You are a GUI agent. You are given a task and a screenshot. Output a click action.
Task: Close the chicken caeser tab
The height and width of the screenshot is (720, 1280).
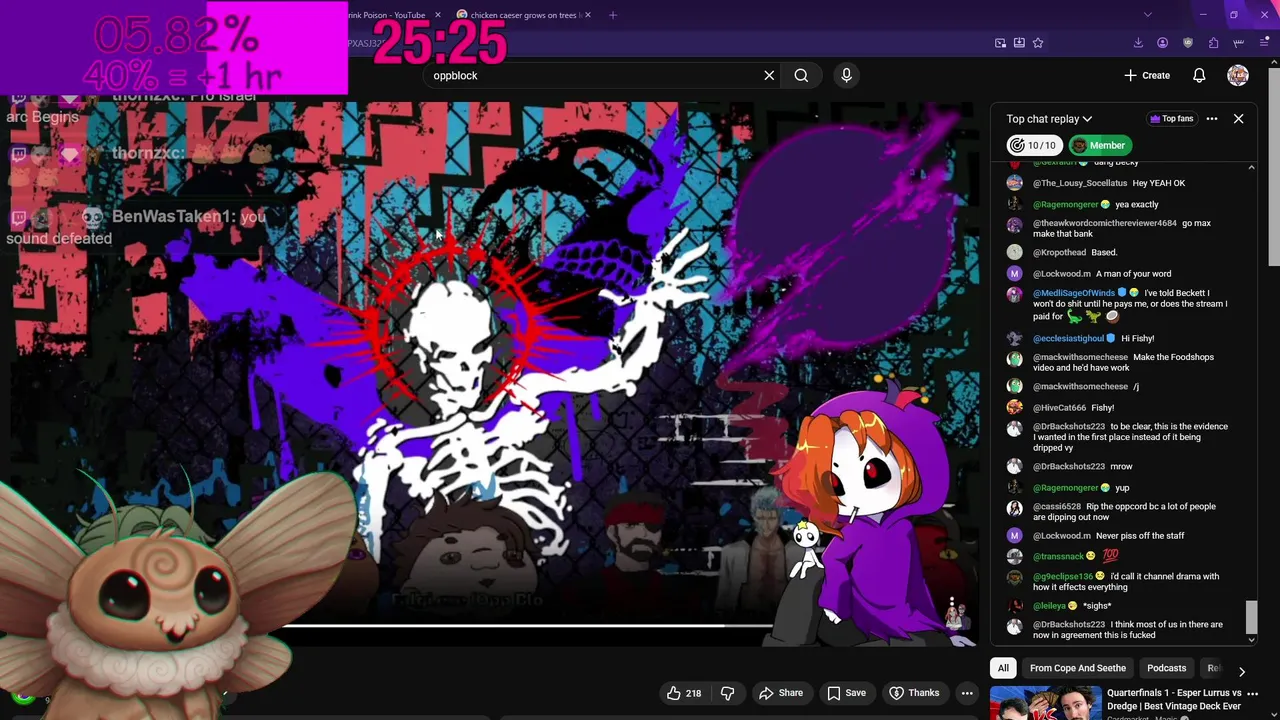588,15
